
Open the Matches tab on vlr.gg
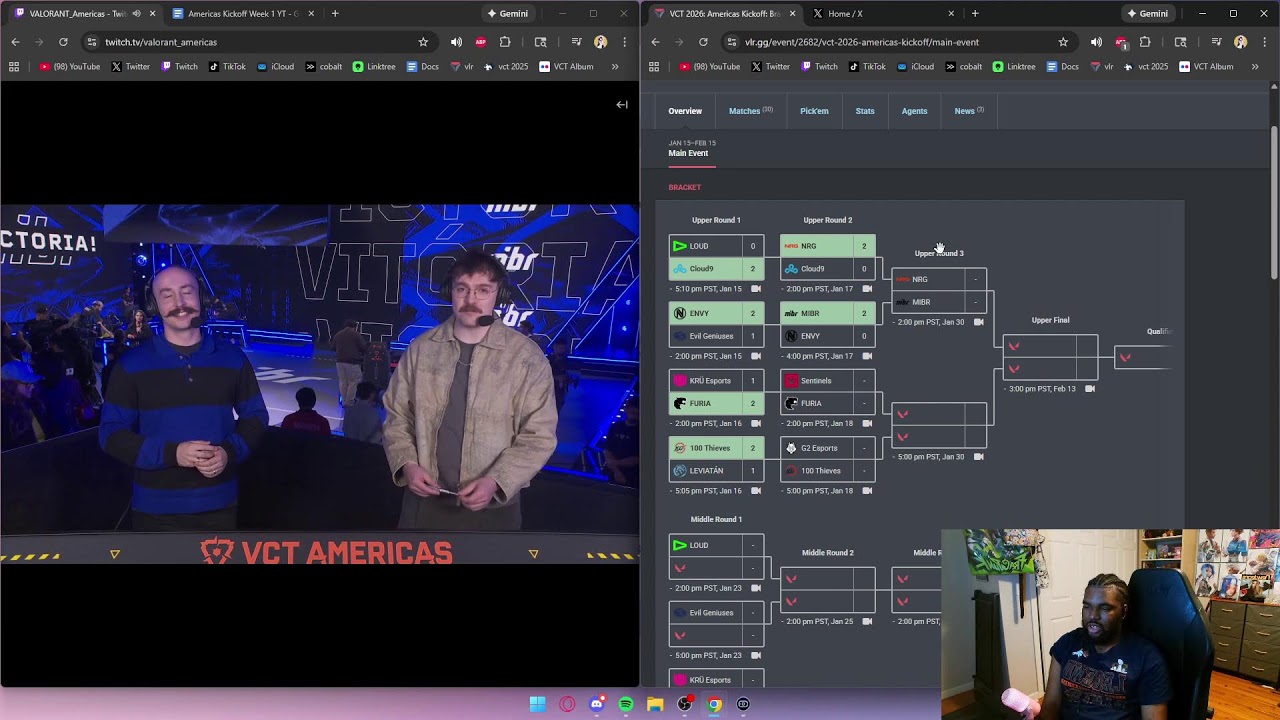coord(750,111)
